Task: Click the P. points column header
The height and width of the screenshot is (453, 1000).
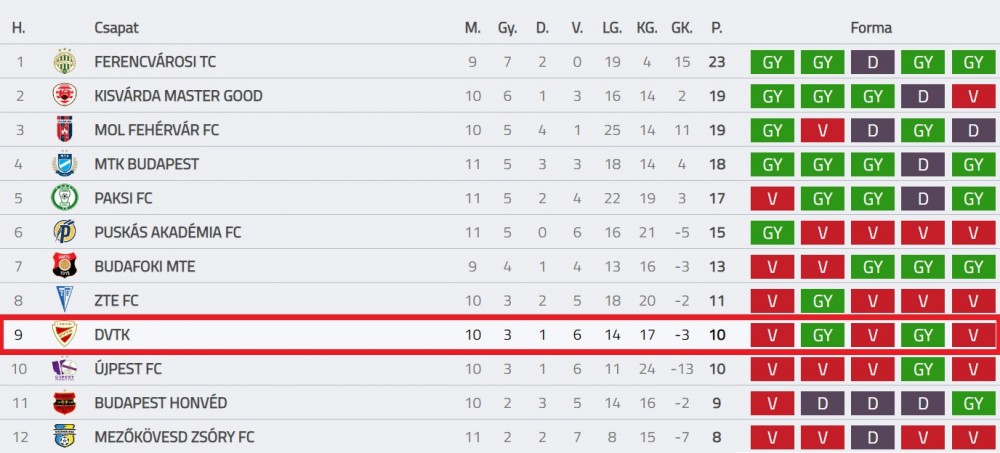Action: pyautogui.click(x=717, y=28)
